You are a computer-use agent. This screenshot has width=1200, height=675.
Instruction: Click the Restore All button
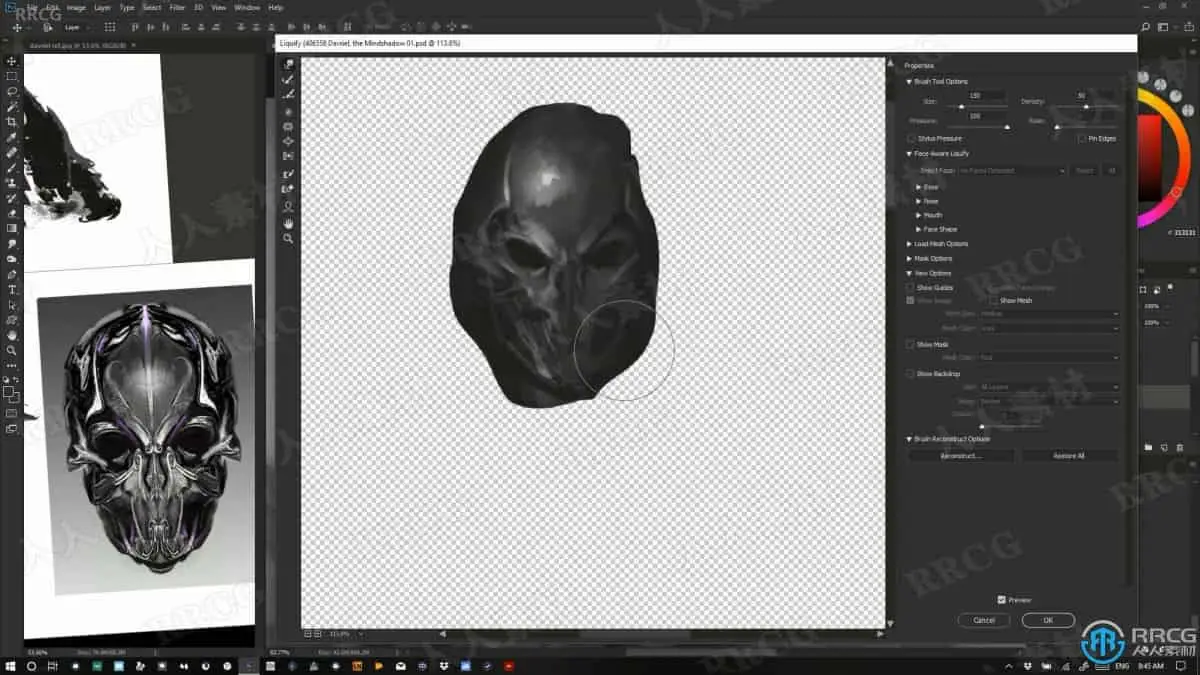[1068, 456]
